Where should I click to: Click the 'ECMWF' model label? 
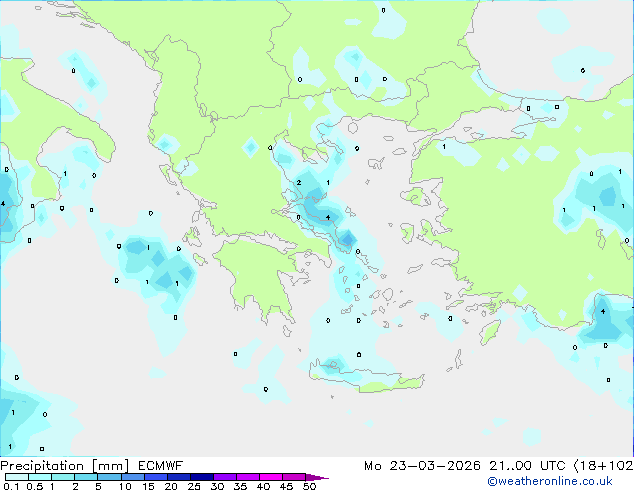[161, 466]
